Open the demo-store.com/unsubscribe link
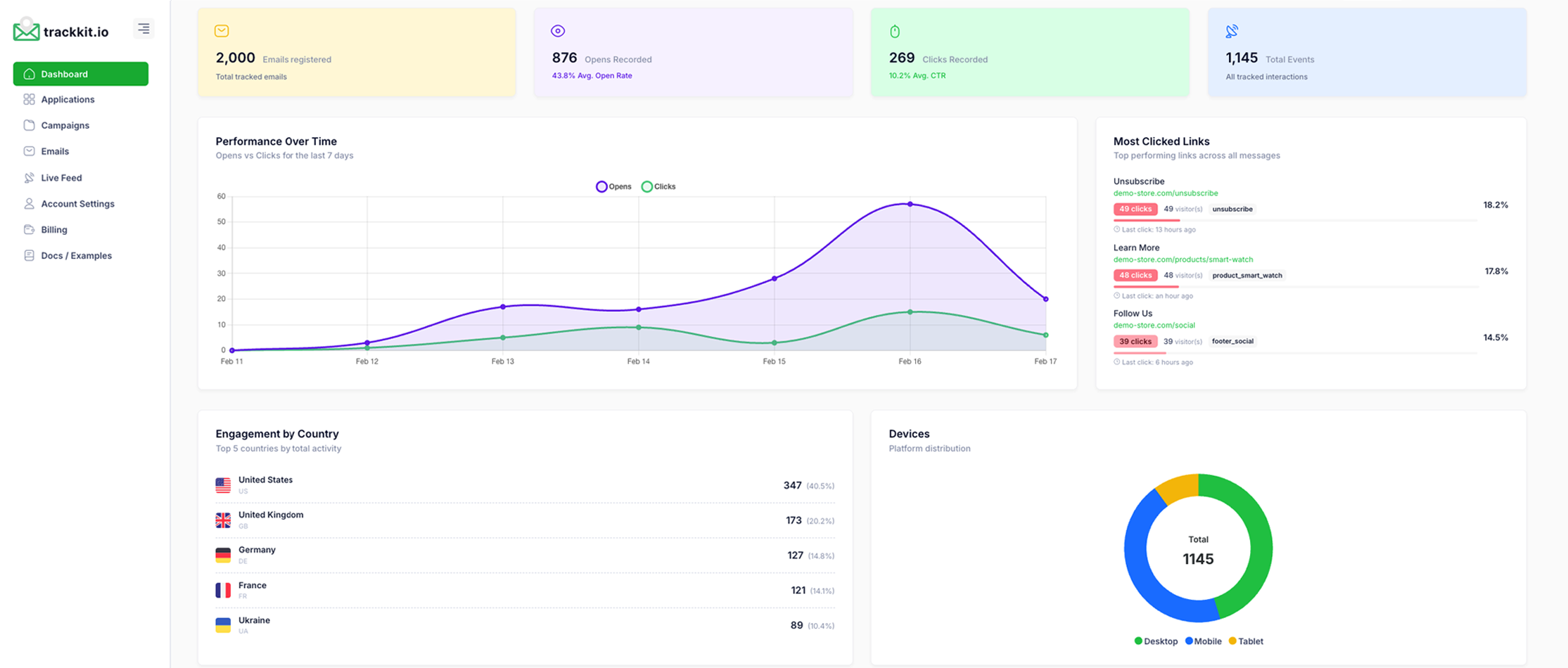 tap(1165, 193)
